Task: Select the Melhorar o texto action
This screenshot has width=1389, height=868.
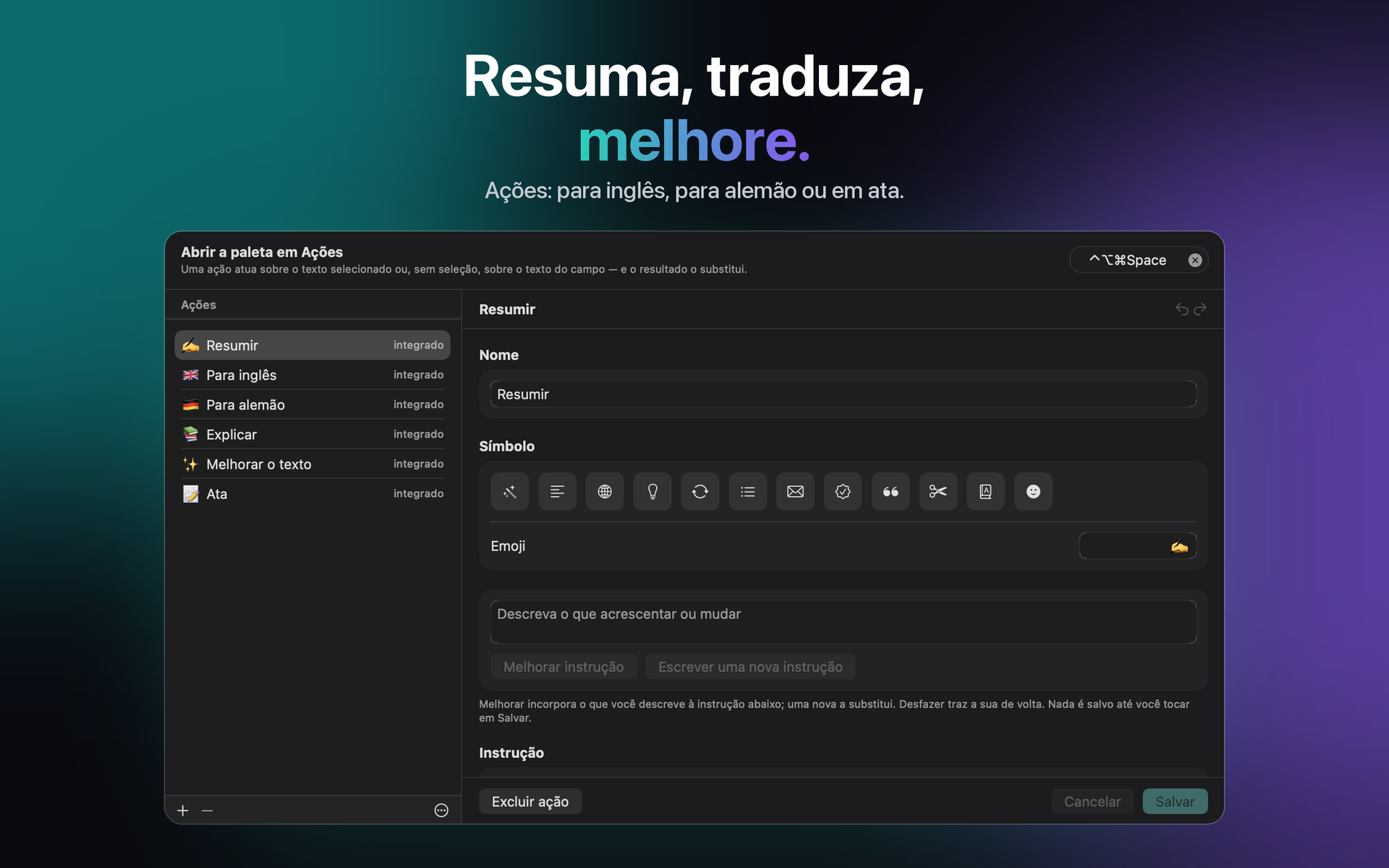Action: pyautogui.click(x=313, y=464)
